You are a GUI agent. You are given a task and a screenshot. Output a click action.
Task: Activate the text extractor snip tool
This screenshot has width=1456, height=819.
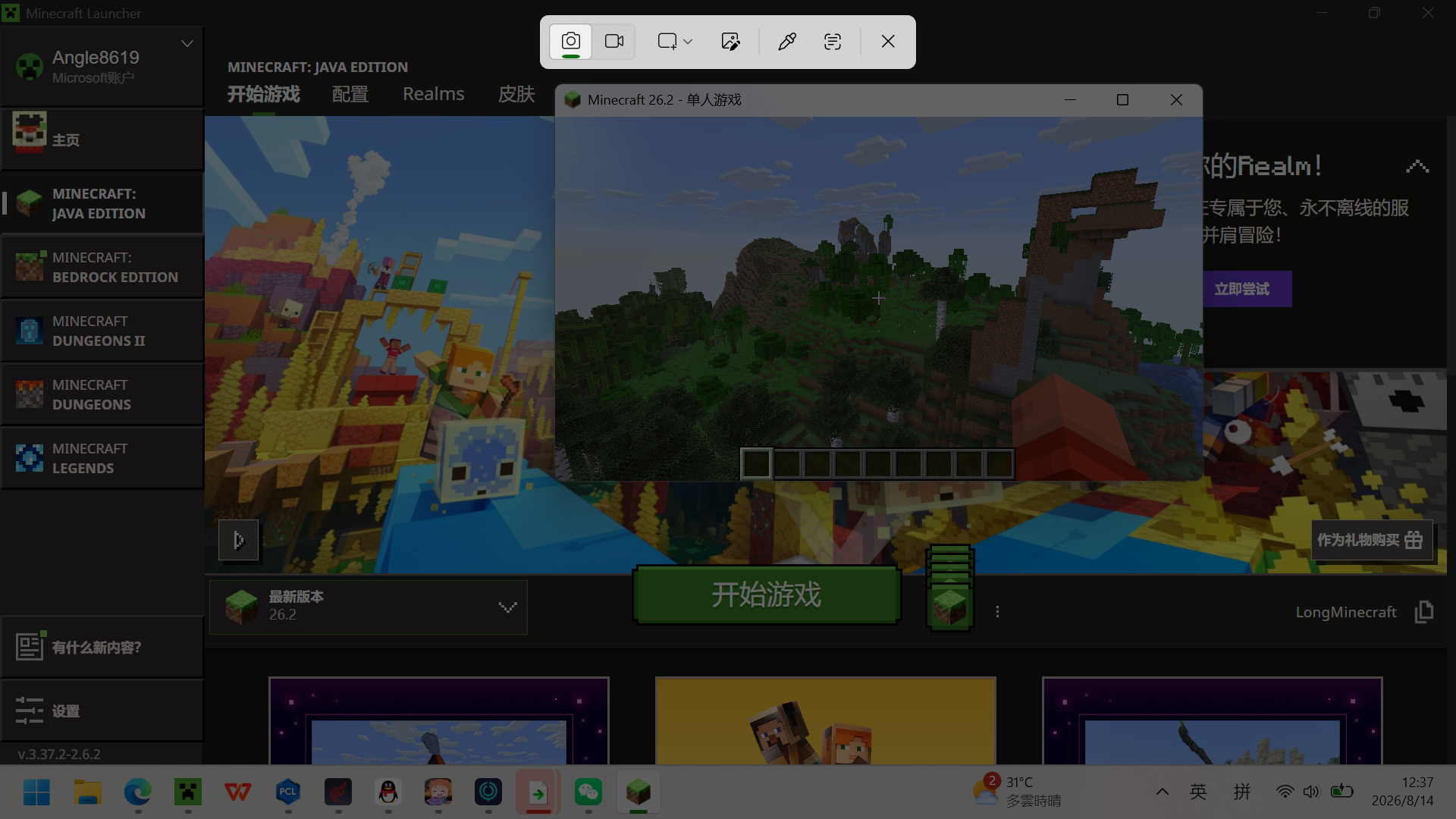pyautogui.click(x=833, y=42)
